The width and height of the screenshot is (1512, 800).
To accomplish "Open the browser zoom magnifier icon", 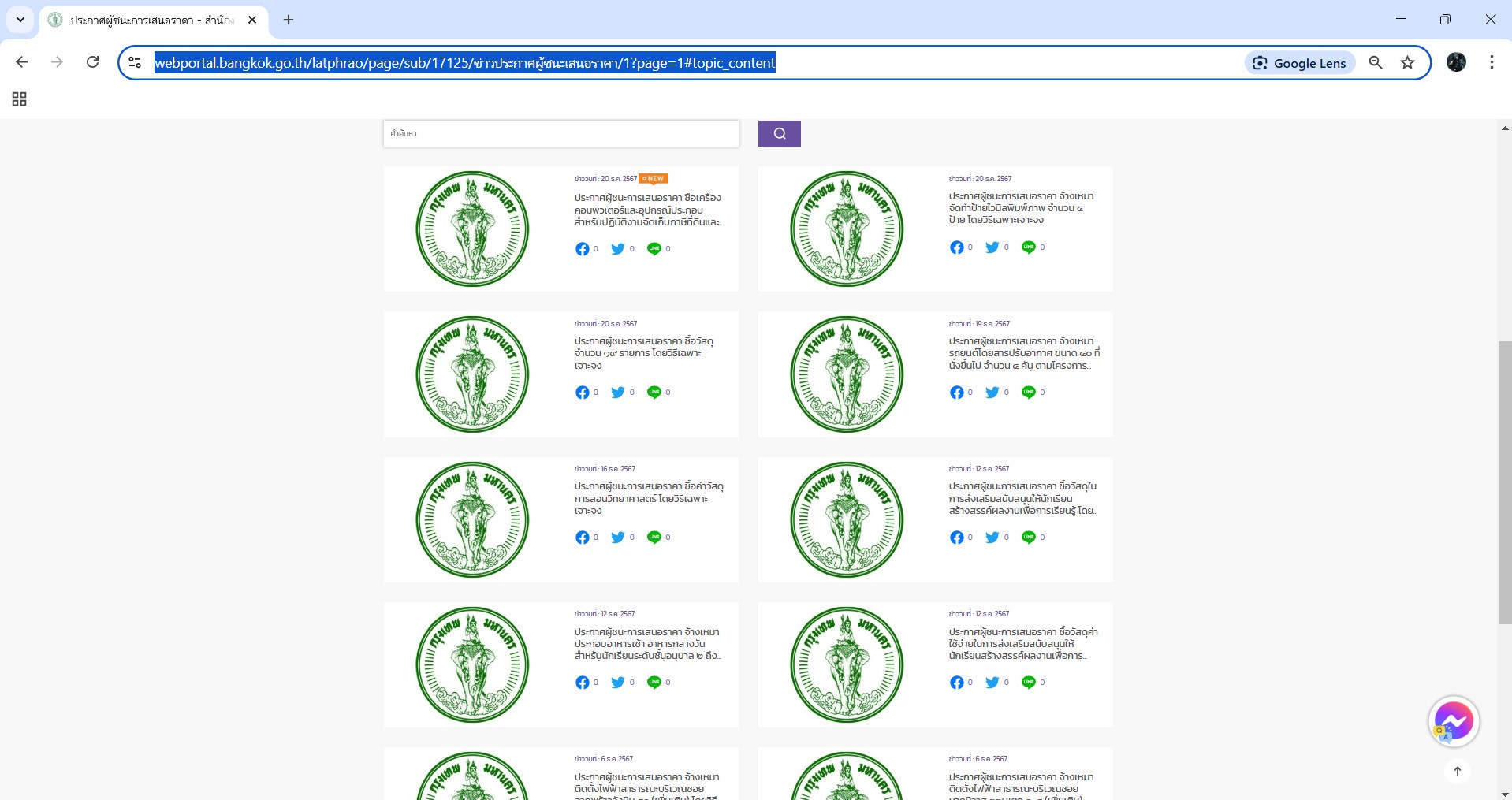I will click(1376, 63).
